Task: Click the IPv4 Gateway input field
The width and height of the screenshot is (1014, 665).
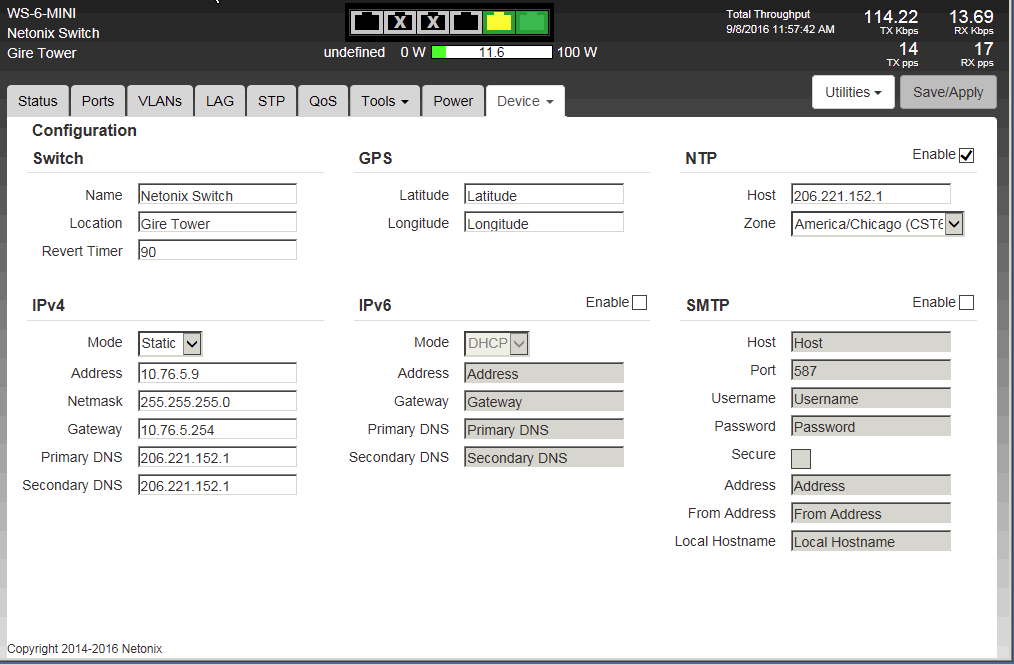Action: click(x=217, y=430)
